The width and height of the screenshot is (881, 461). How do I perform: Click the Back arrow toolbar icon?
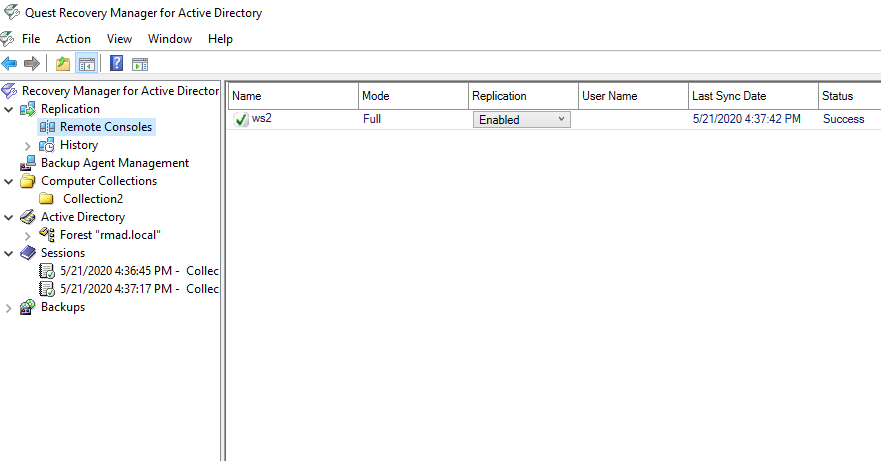(x=10, y=64)
